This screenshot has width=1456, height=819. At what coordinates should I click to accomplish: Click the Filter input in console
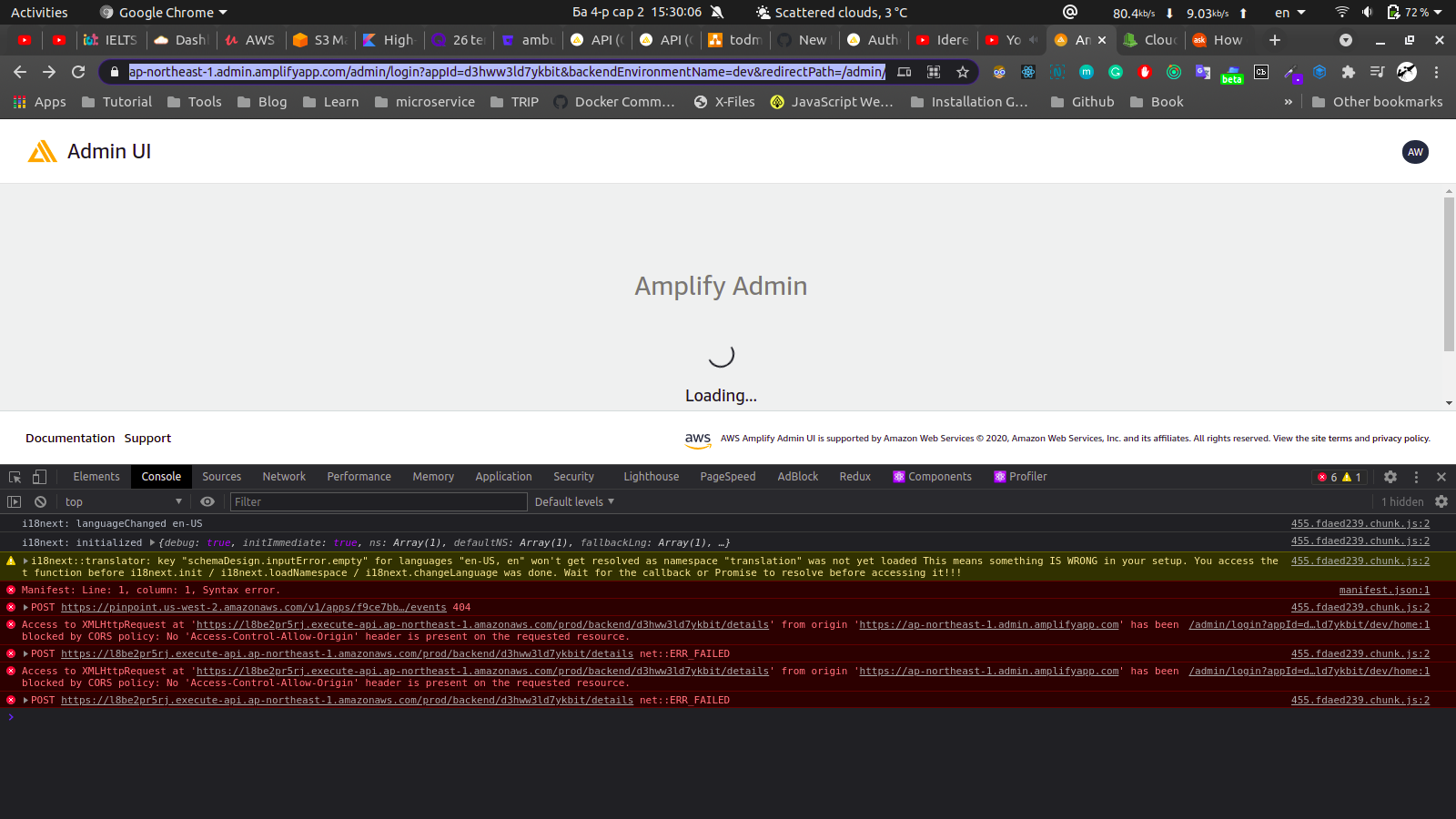pyautogui.click(x=379, y=501)
